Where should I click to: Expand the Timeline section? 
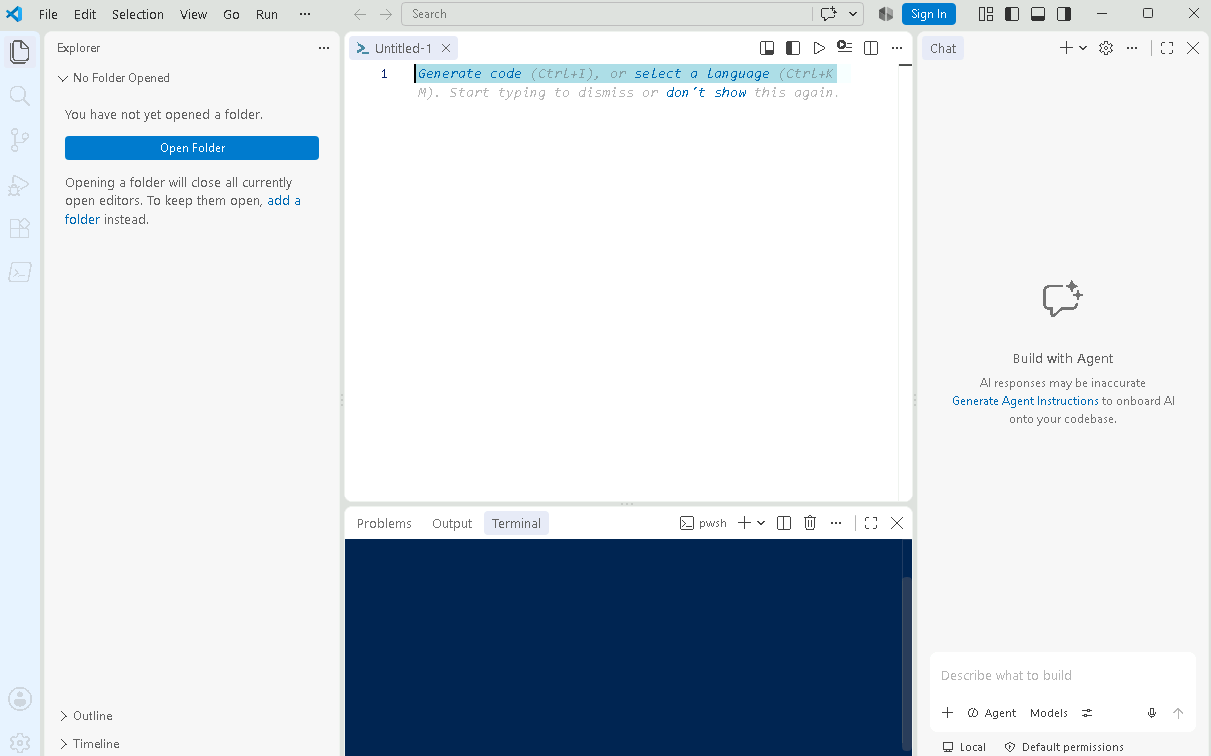pos(193,744)
